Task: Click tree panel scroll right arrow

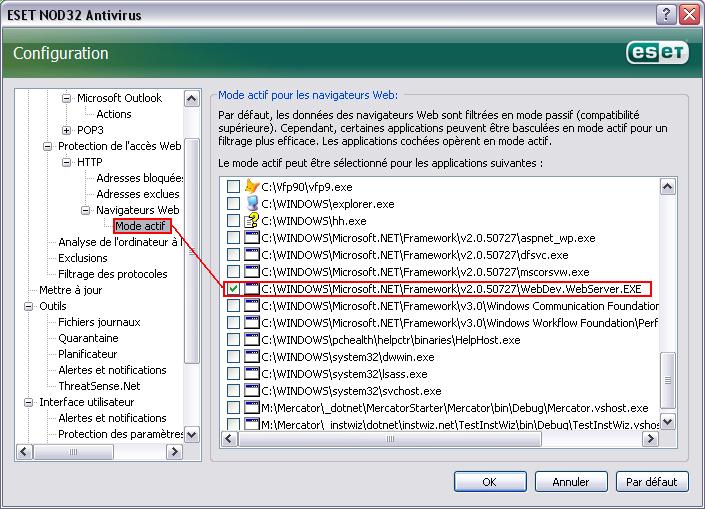Action: 174,451
